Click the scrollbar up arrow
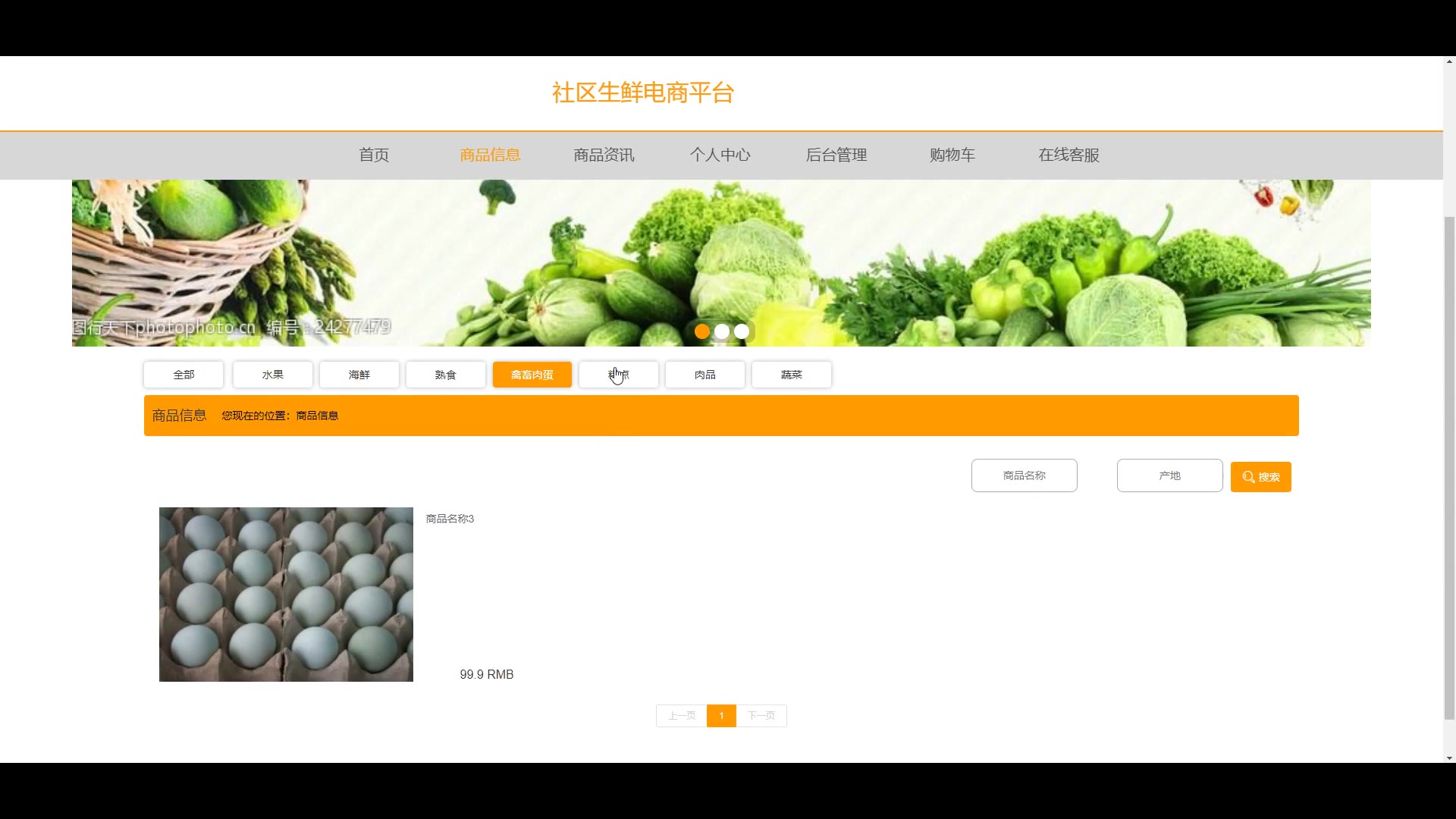Image resolution: width=1456 pixels, height=819 pixels. pos(1449,61)
